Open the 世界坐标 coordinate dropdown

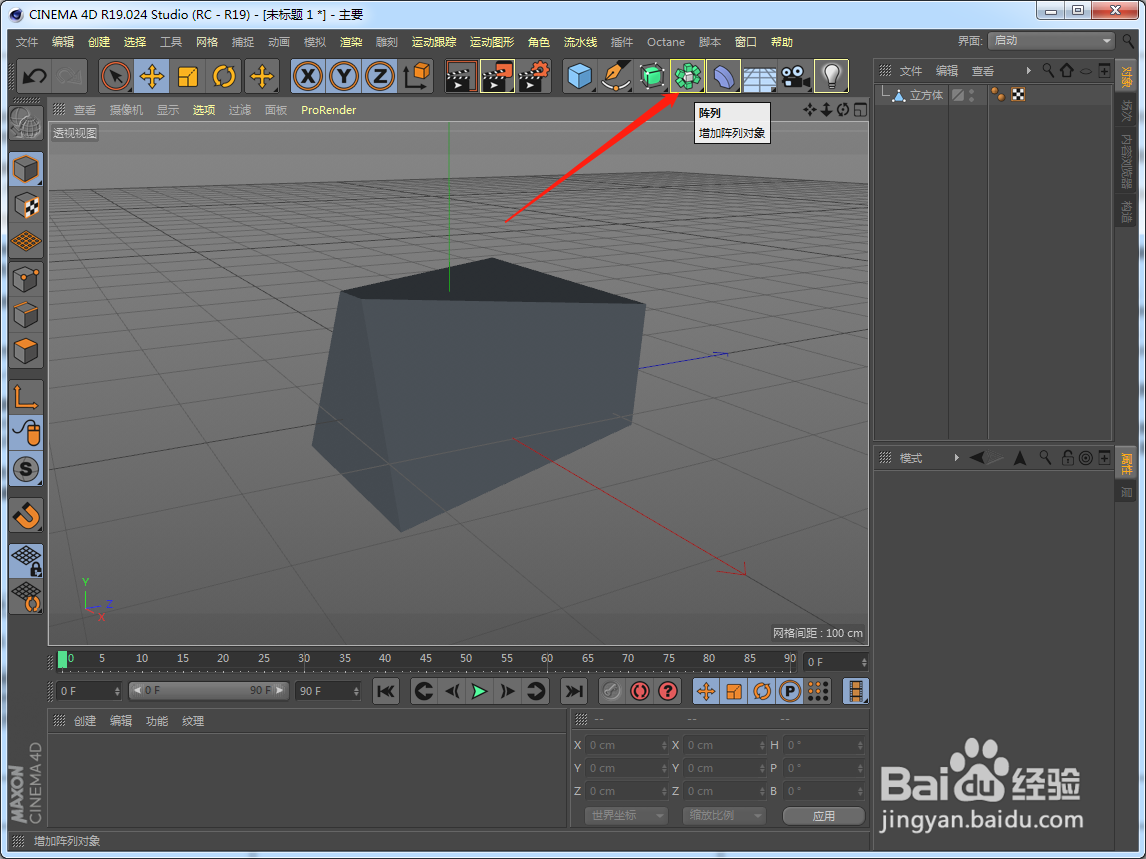626,815
